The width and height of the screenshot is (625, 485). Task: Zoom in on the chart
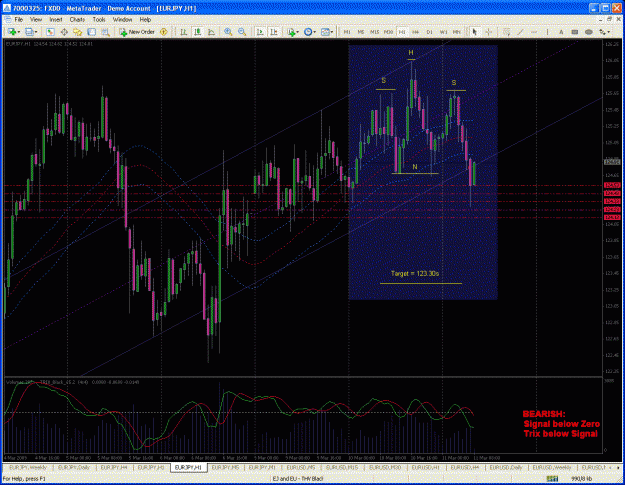pos(228,32)
